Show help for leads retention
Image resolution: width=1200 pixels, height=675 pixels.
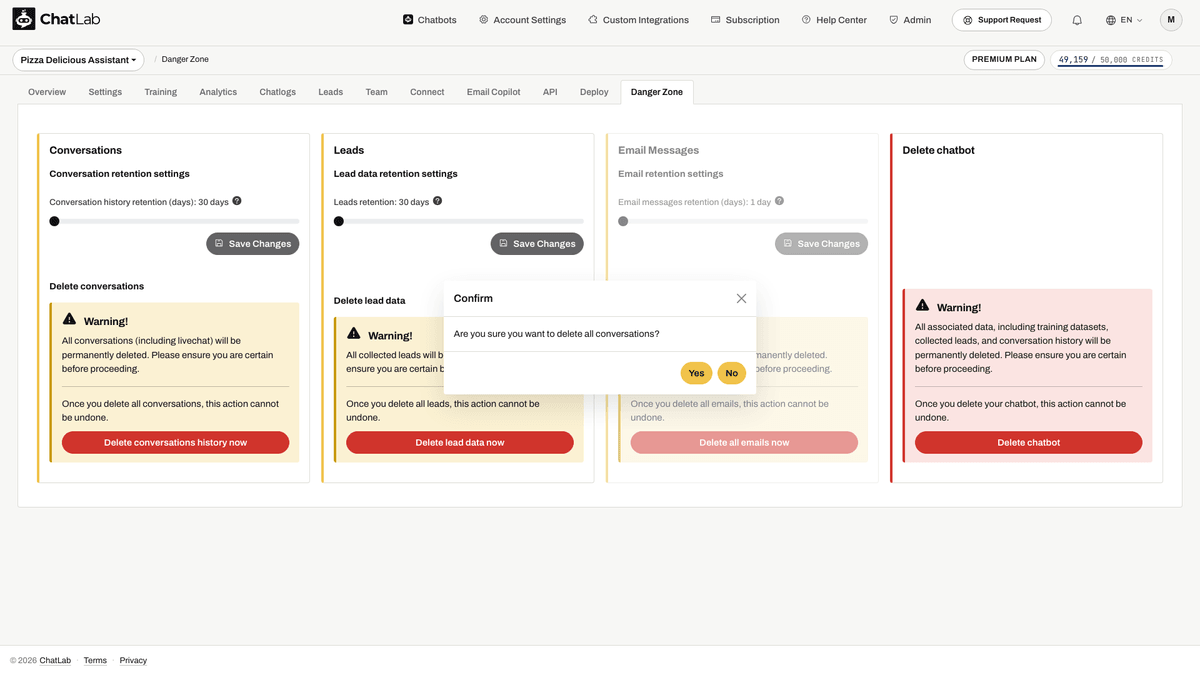coord(437,201)
